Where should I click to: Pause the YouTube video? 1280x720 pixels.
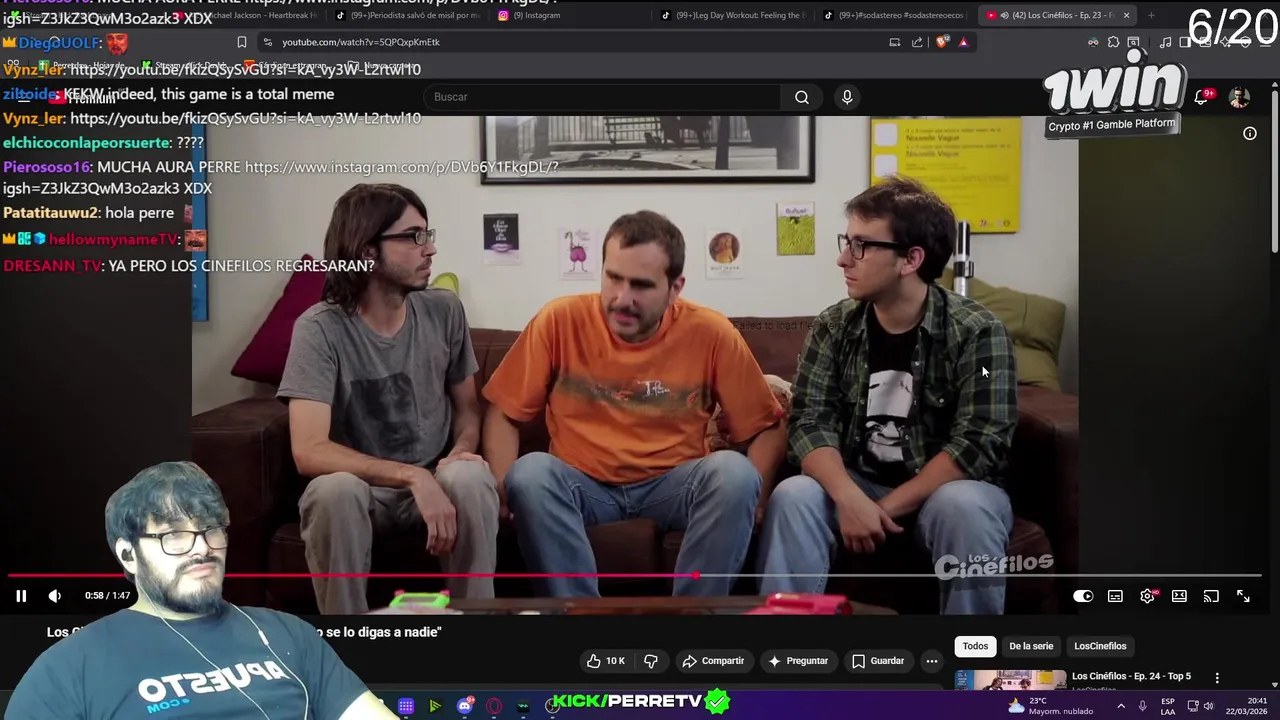[20, 596]
